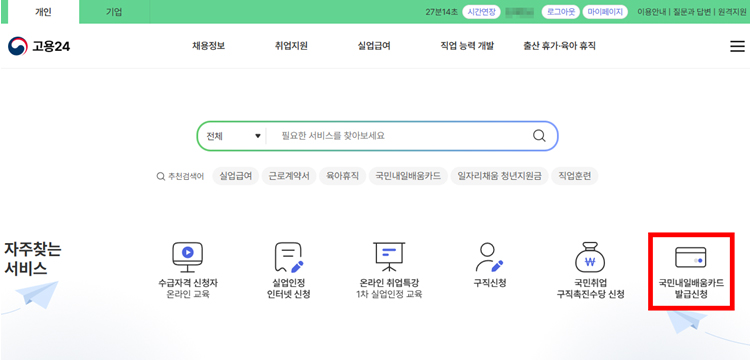Open the 실업급여 menu
This screenshot has height=360, width=750.
coord(374,46)
